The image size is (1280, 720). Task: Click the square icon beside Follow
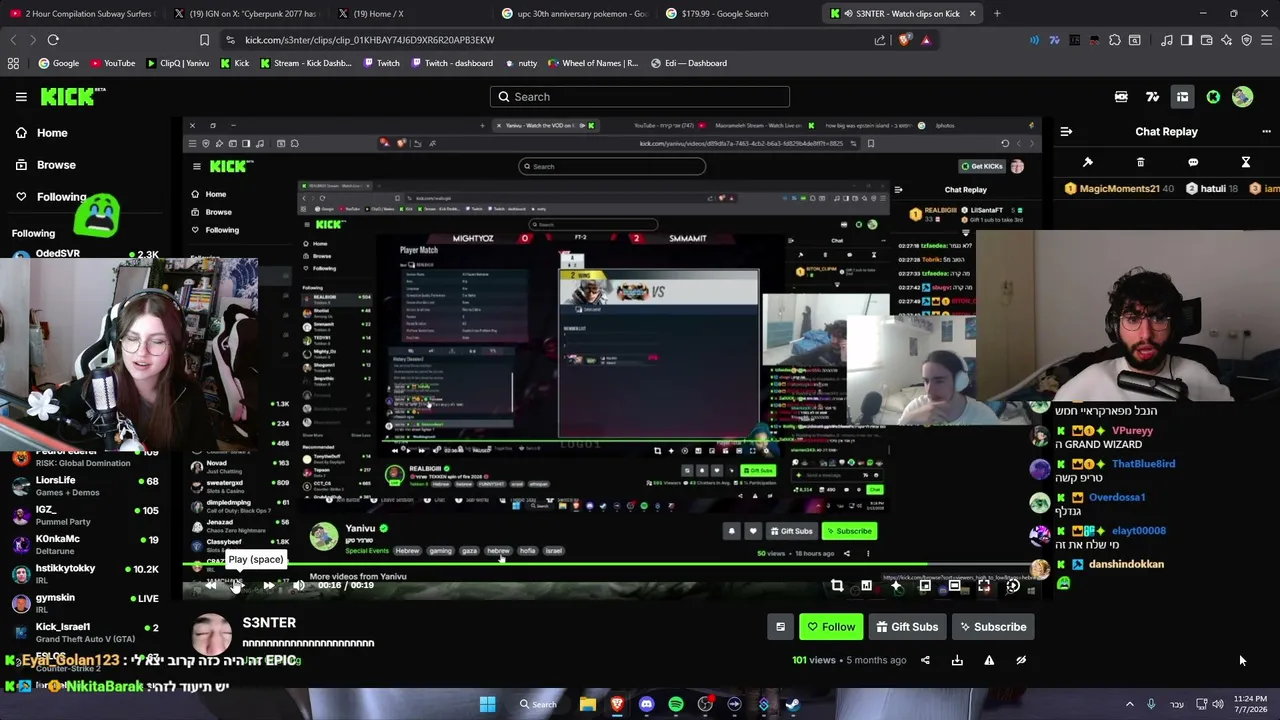[780, 627]
